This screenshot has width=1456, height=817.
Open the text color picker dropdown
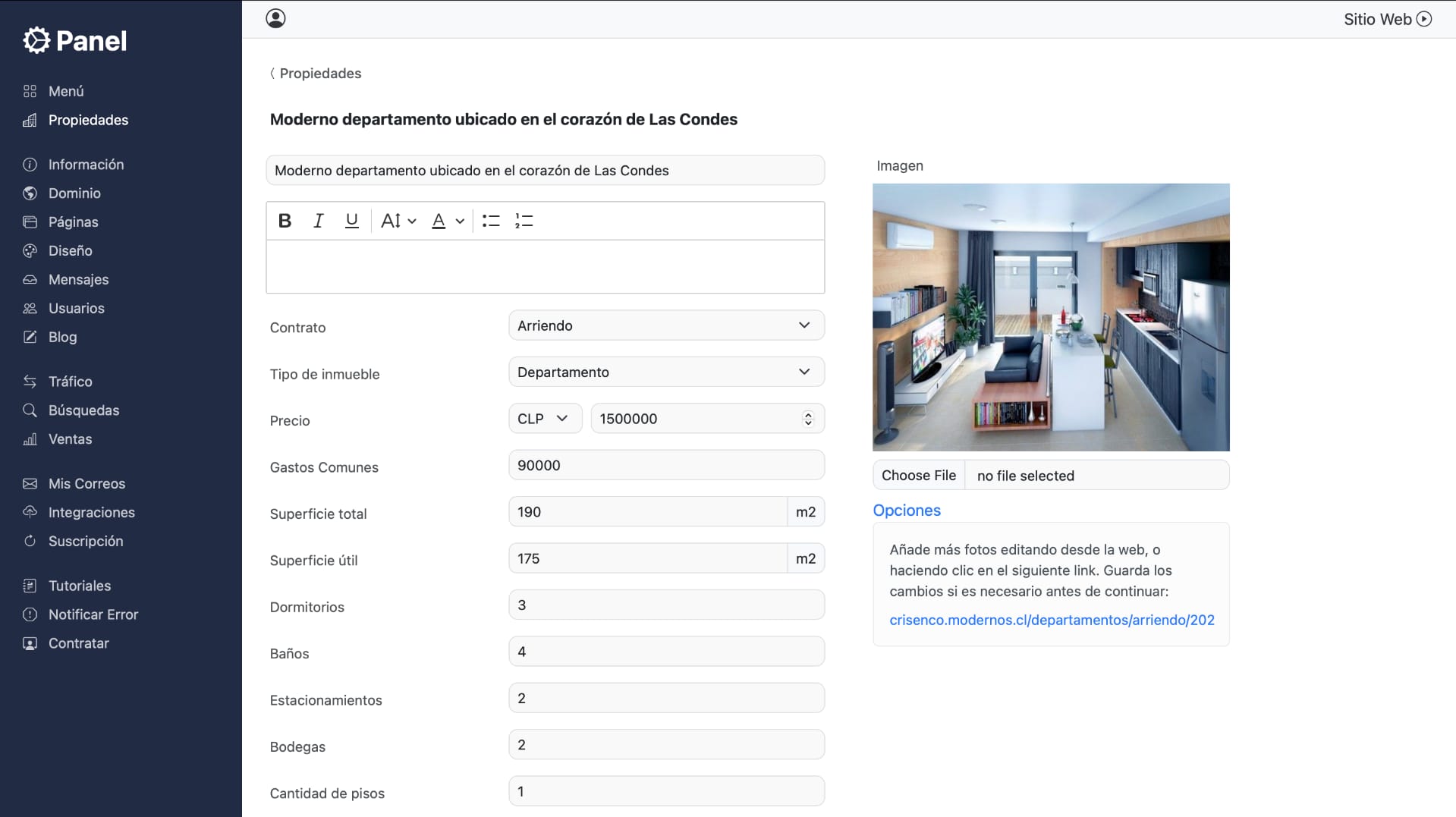pos(448,221)
